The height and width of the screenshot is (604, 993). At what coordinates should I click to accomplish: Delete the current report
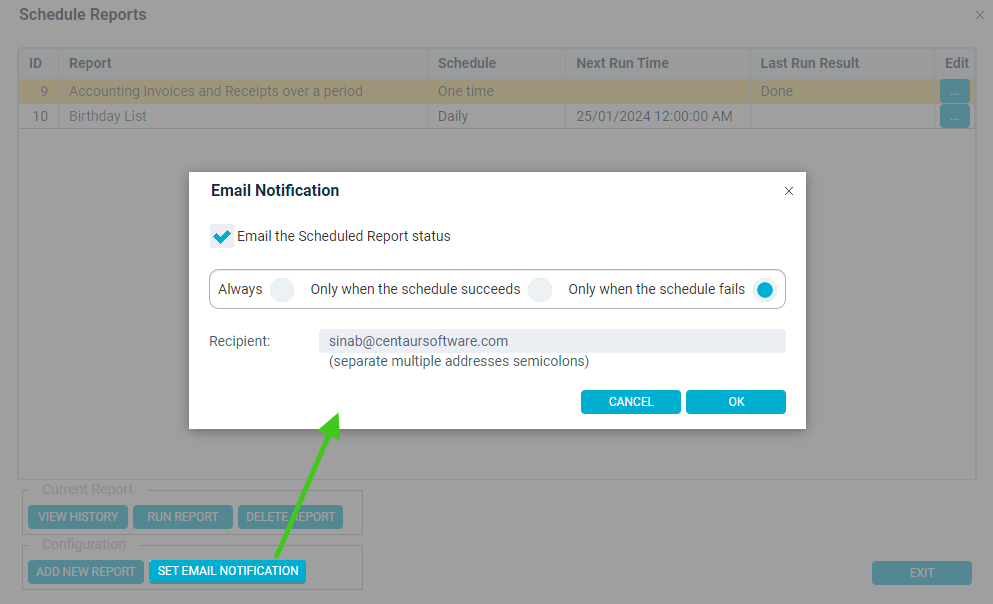(291, 517)
